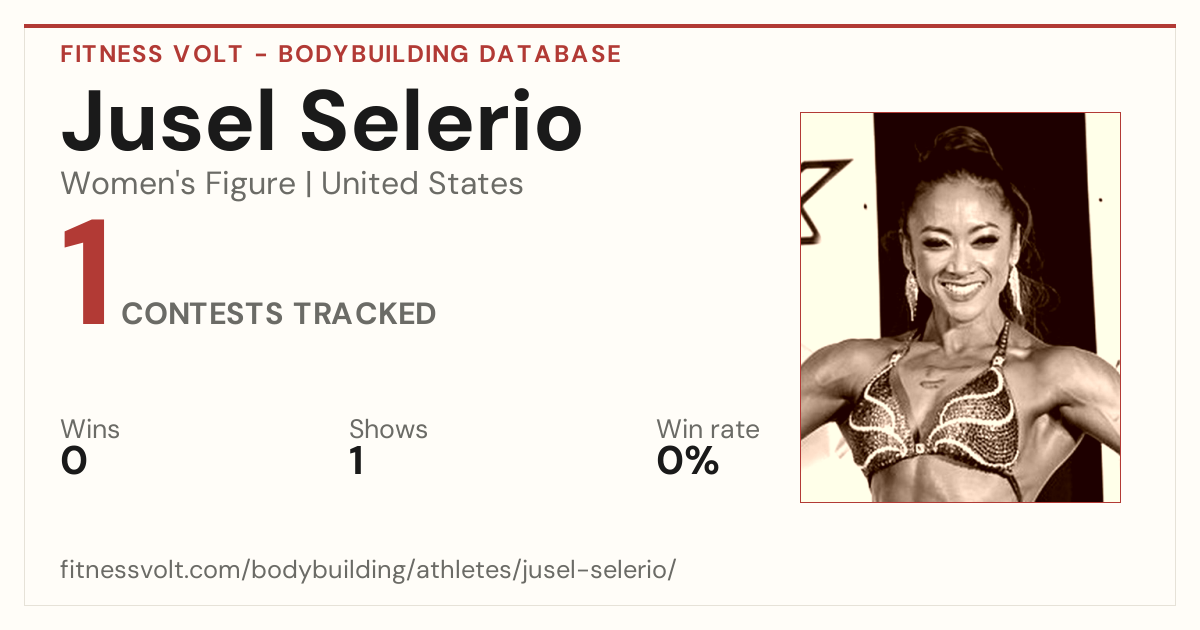Click the athlete photo thumbnail
The image size is (1200, 630).
pyautogui.click(x=960, y=307)
